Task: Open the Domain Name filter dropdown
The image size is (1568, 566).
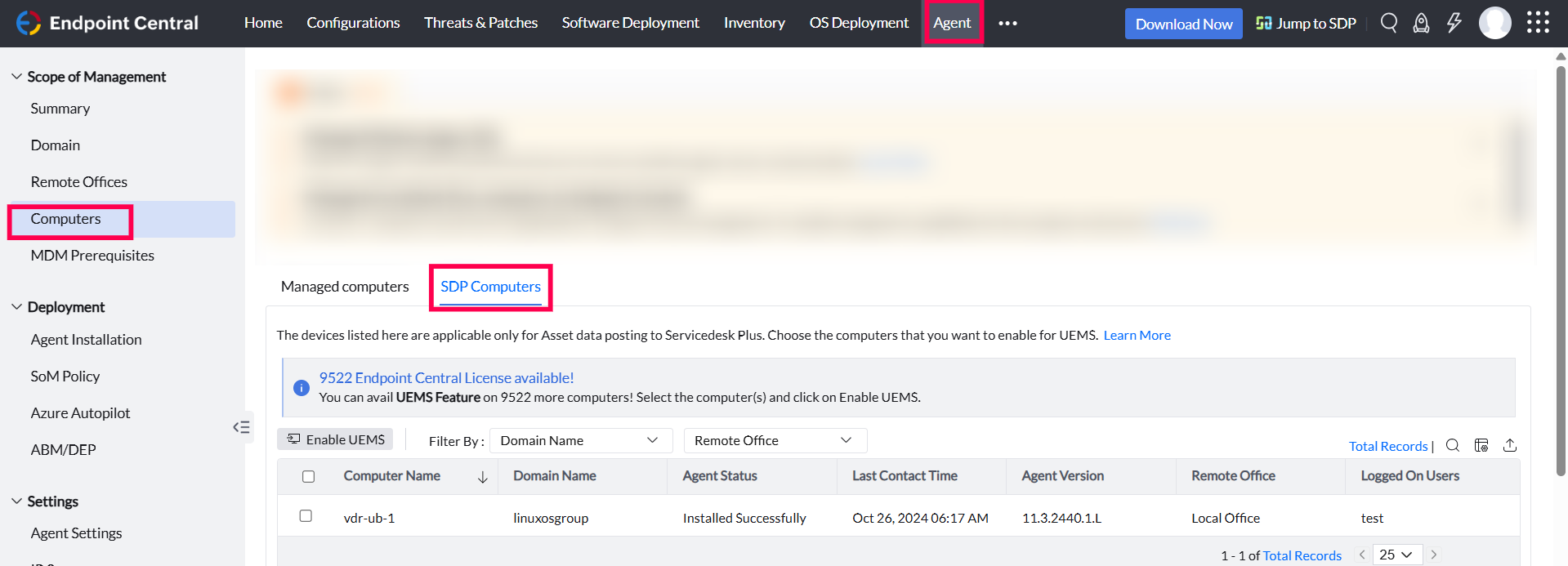Action: [581, 440]
